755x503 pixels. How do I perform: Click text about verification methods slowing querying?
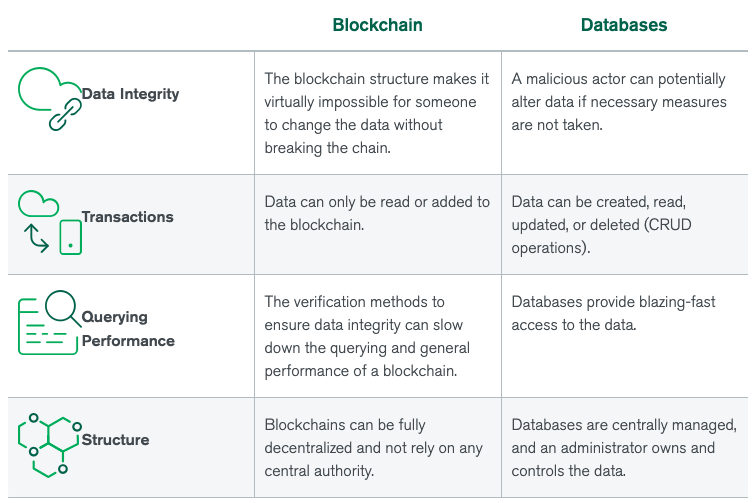point(367,336)
